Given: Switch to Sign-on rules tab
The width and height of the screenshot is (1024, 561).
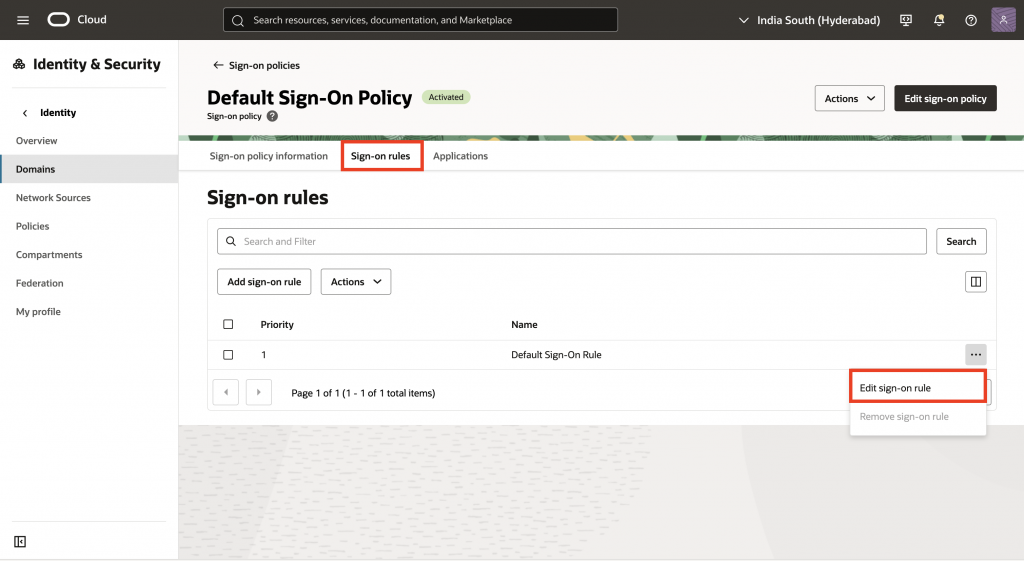Looking at the screenshot, I should point(381,156).
